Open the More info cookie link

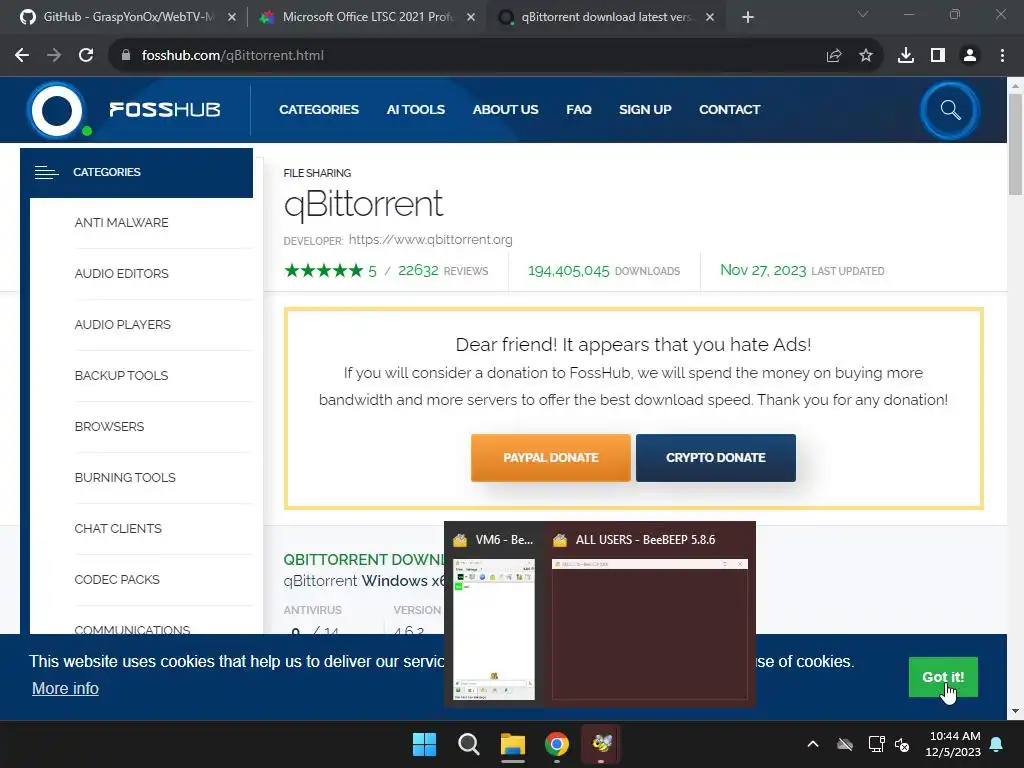click(x=65, y=688)
